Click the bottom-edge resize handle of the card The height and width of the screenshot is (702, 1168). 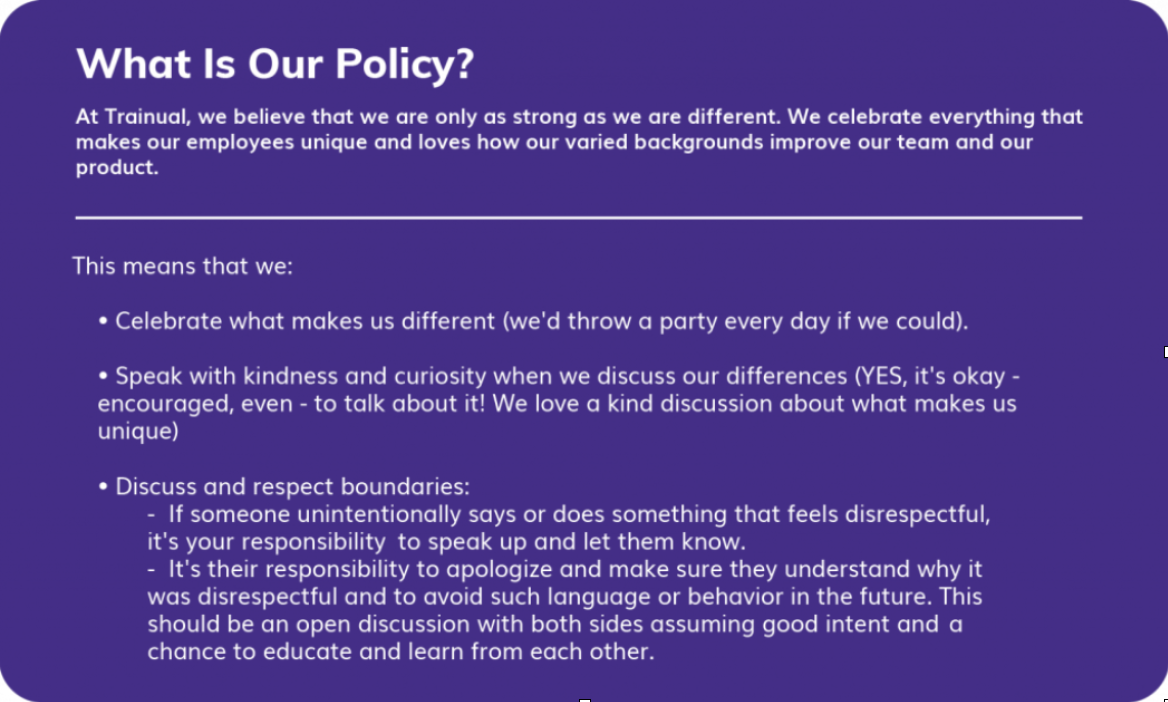click(585, 700)
